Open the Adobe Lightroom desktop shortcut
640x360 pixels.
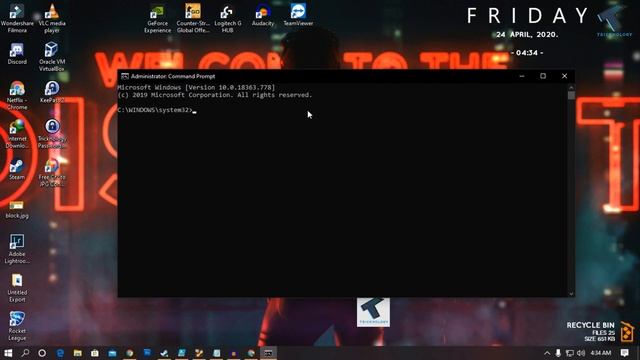pos(17,249)
